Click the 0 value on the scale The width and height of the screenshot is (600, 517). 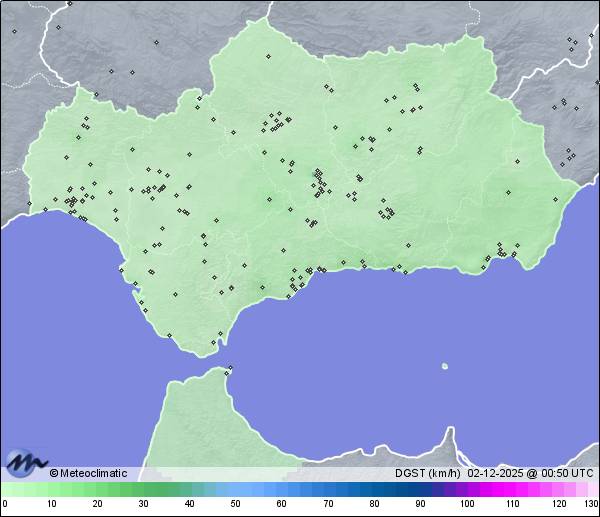(x=5, y=504)
